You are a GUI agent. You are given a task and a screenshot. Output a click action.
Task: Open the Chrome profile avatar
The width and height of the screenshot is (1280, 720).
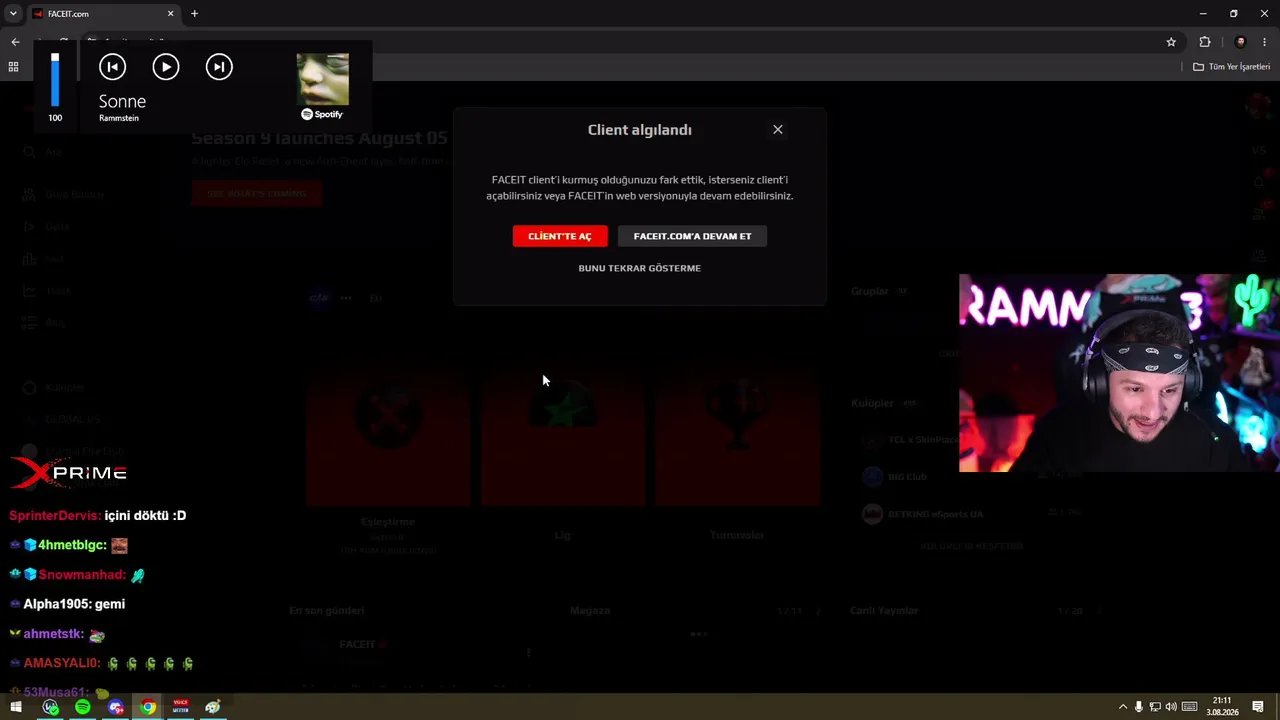[1241, 42]
